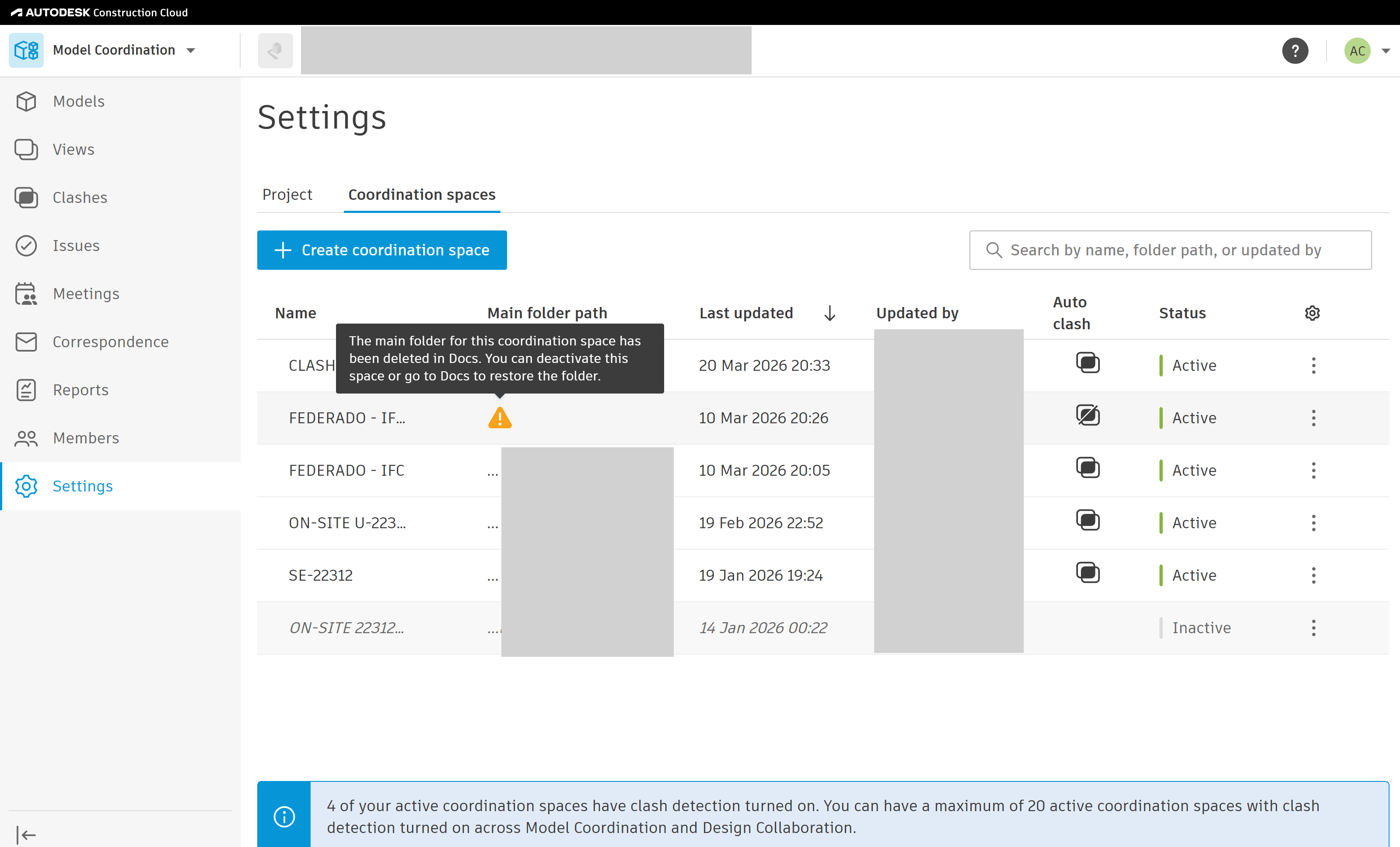Click the FEDERADO - IFC space name
Image resolution: width=1400 pixels, height=847 pixels.
pos(346,471)
